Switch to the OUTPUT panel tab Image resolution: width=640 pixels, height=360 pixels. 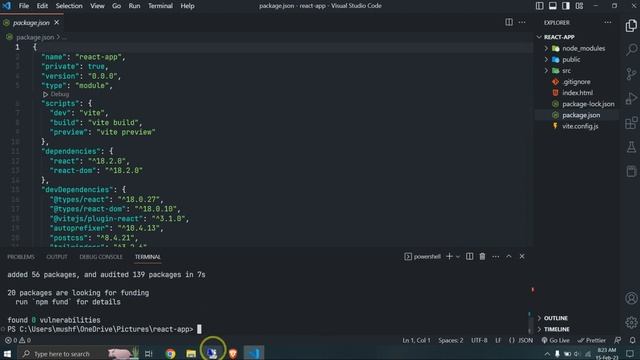pos(57,257)
